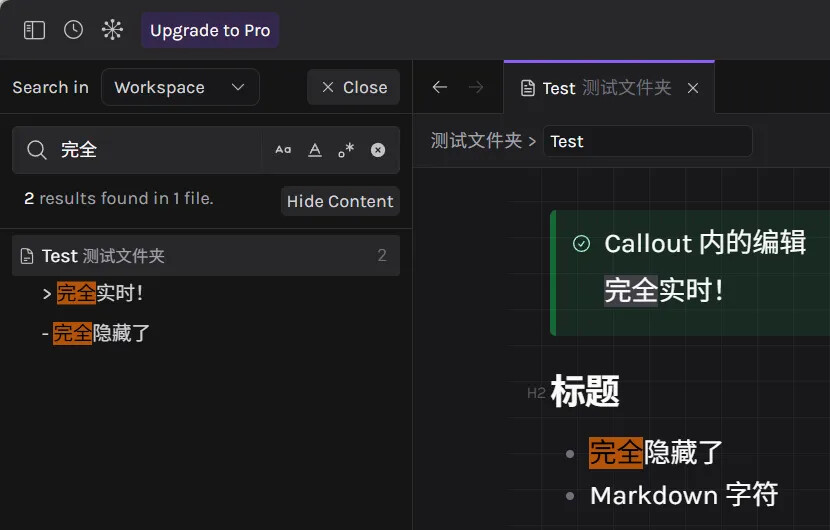Viewport: 830px width, 530px height.
Task: Toggle regular expression search option
Action: pyautogui.click(x=346, y=150)
